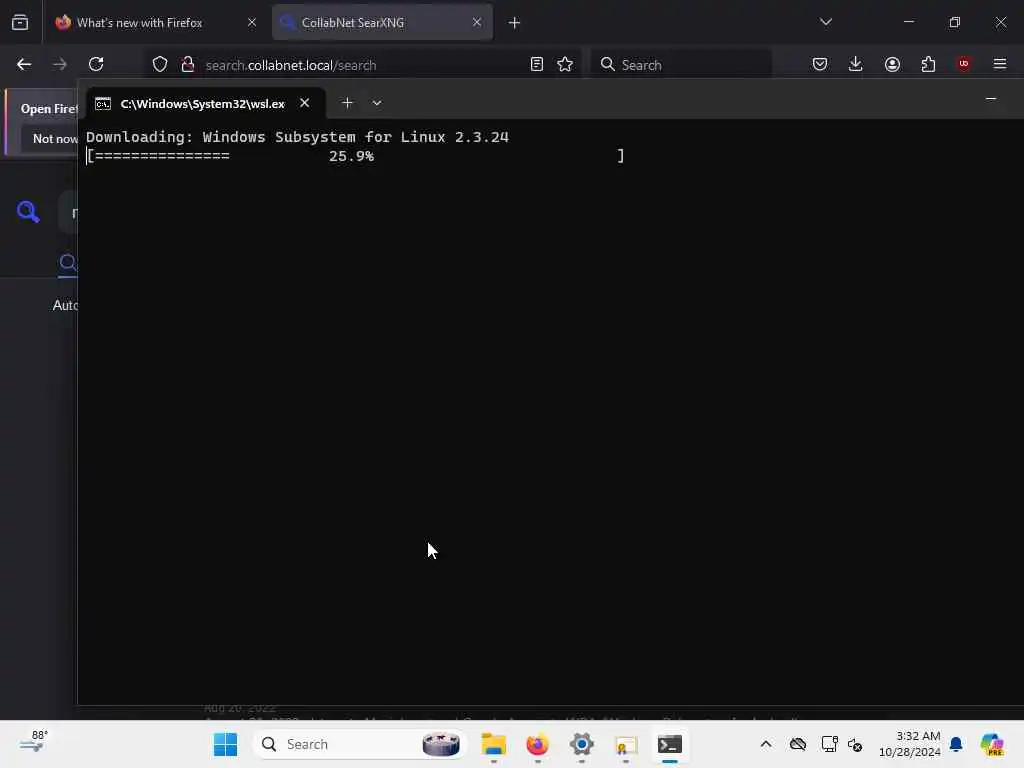The image size is (1024, 768).
Task: Open the uBlock Origin extension icon
Action: pos(964,64)
